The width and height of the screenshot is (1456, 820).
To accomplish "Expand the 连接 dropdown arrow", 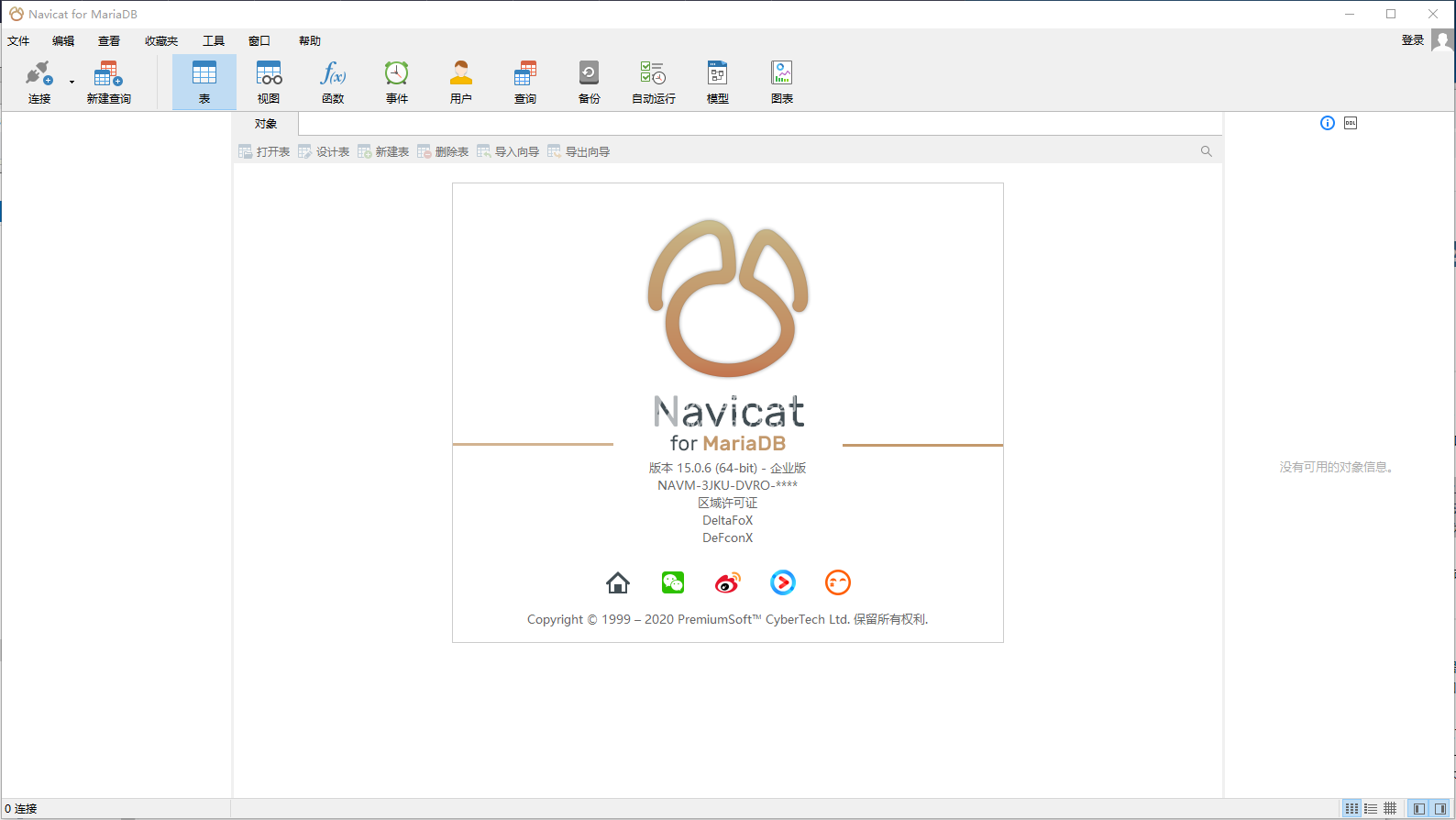I will (x=72, y=83).
